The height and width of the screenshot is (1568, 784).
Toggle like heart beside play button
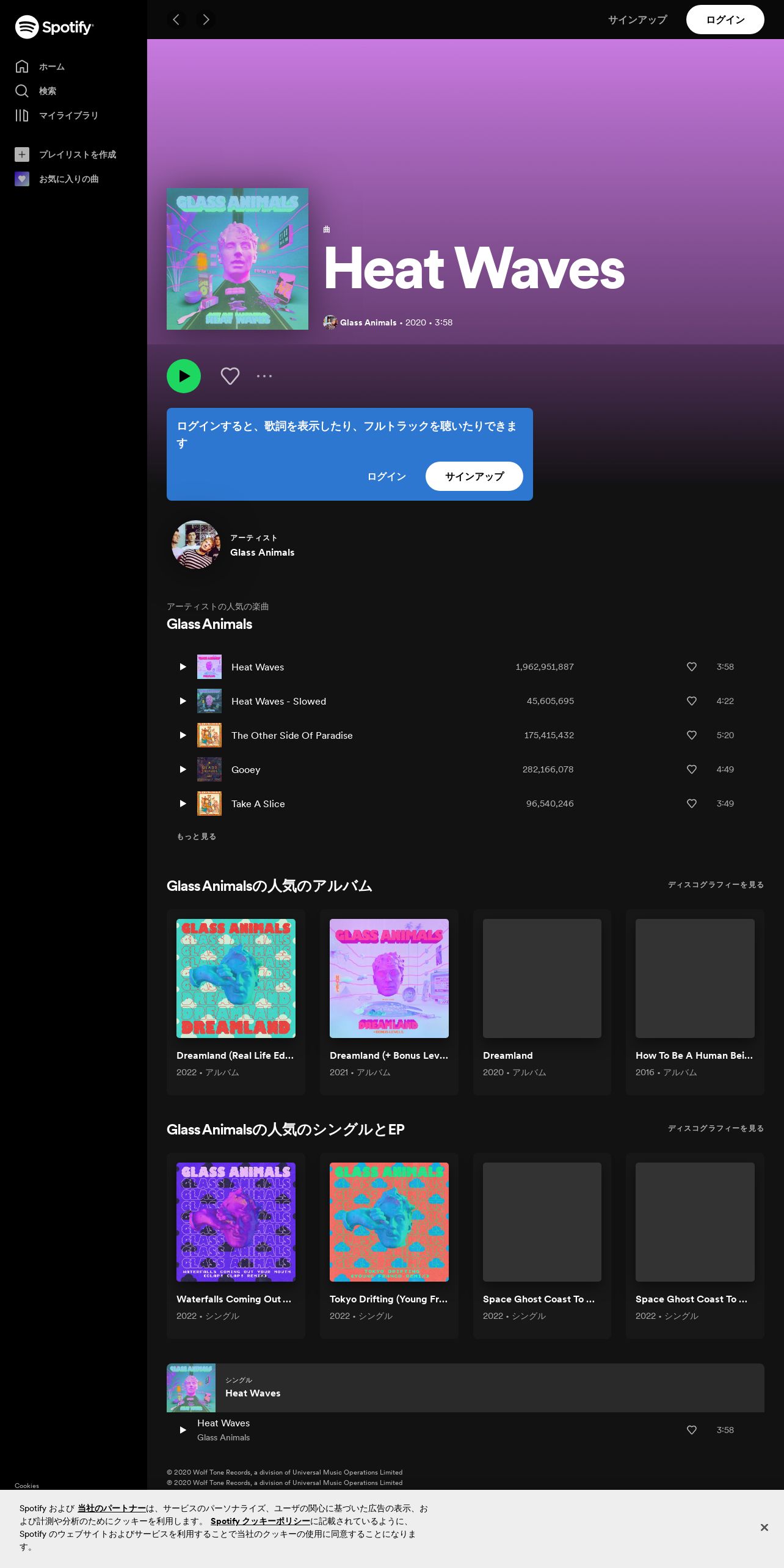click(x=230, y=376)
